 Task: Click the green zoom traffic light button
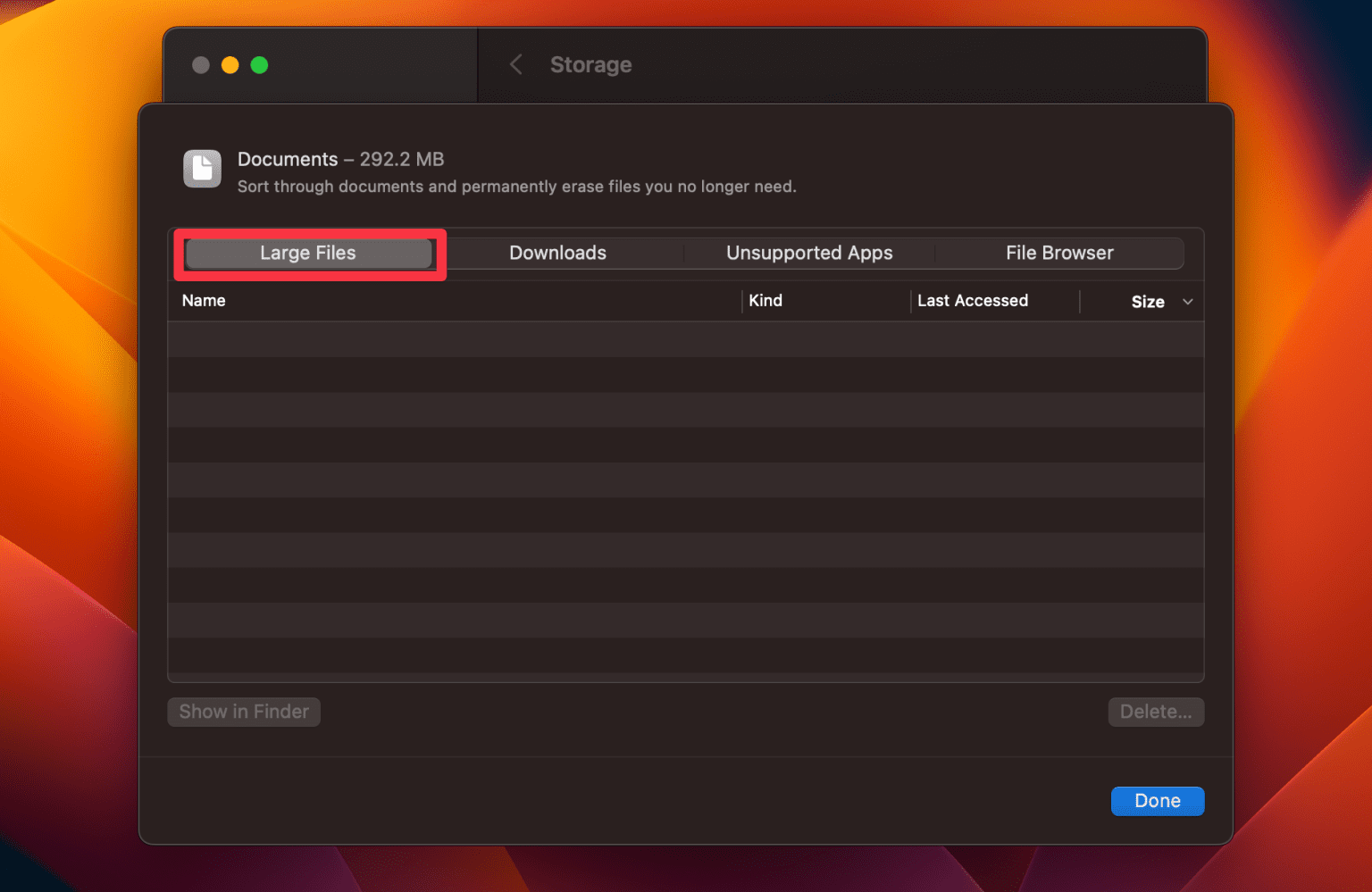coord(259,64)
